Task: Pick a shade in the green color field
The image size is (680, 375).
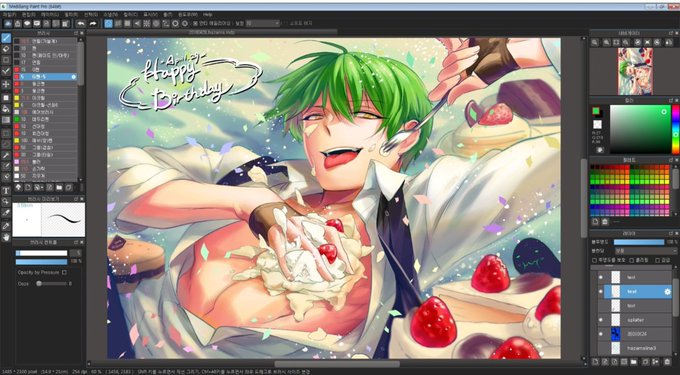Action: click(641, 129)
